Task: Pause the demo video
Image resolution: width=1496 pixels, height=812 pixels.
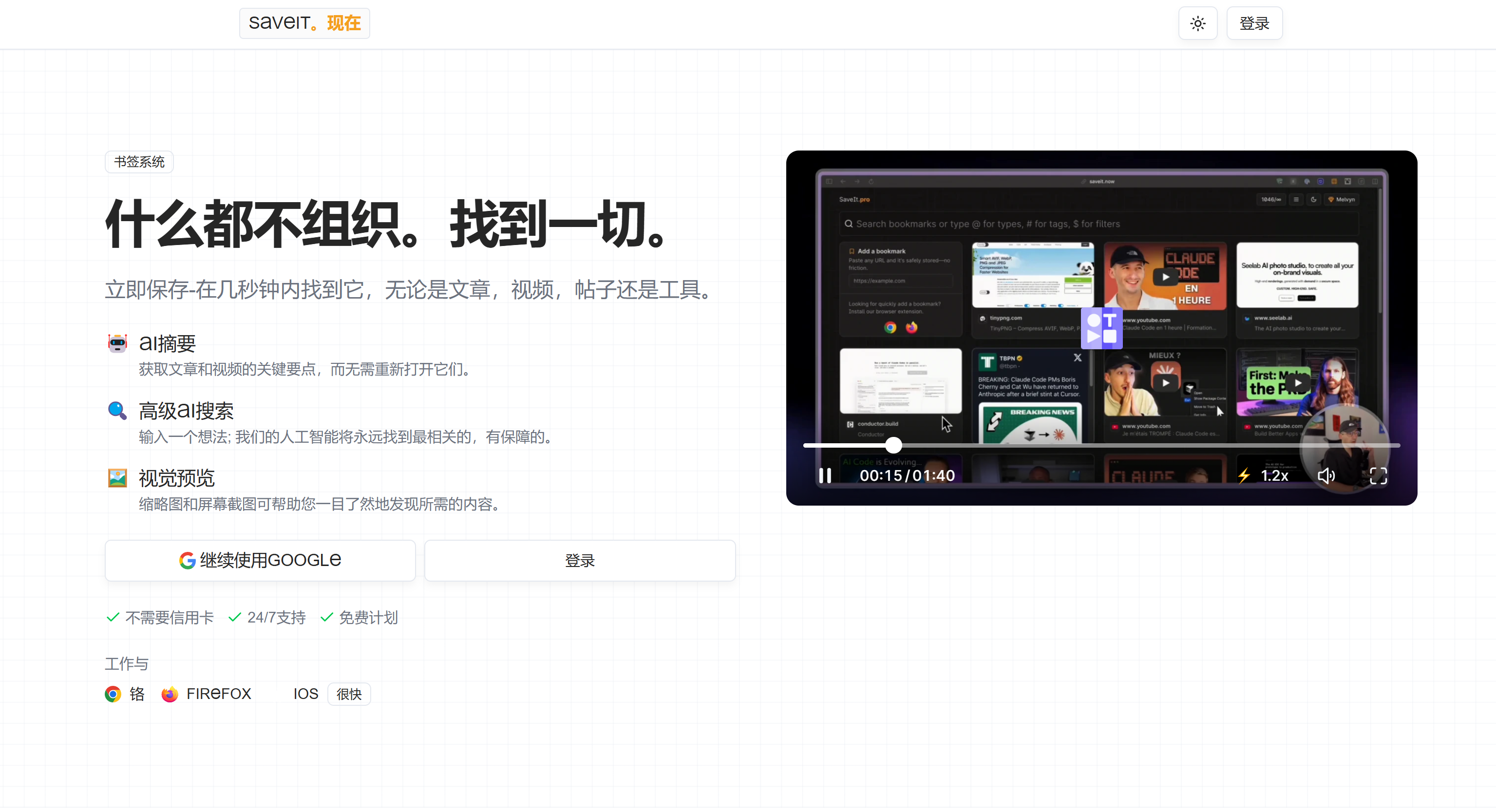Action: coord(825,475)
